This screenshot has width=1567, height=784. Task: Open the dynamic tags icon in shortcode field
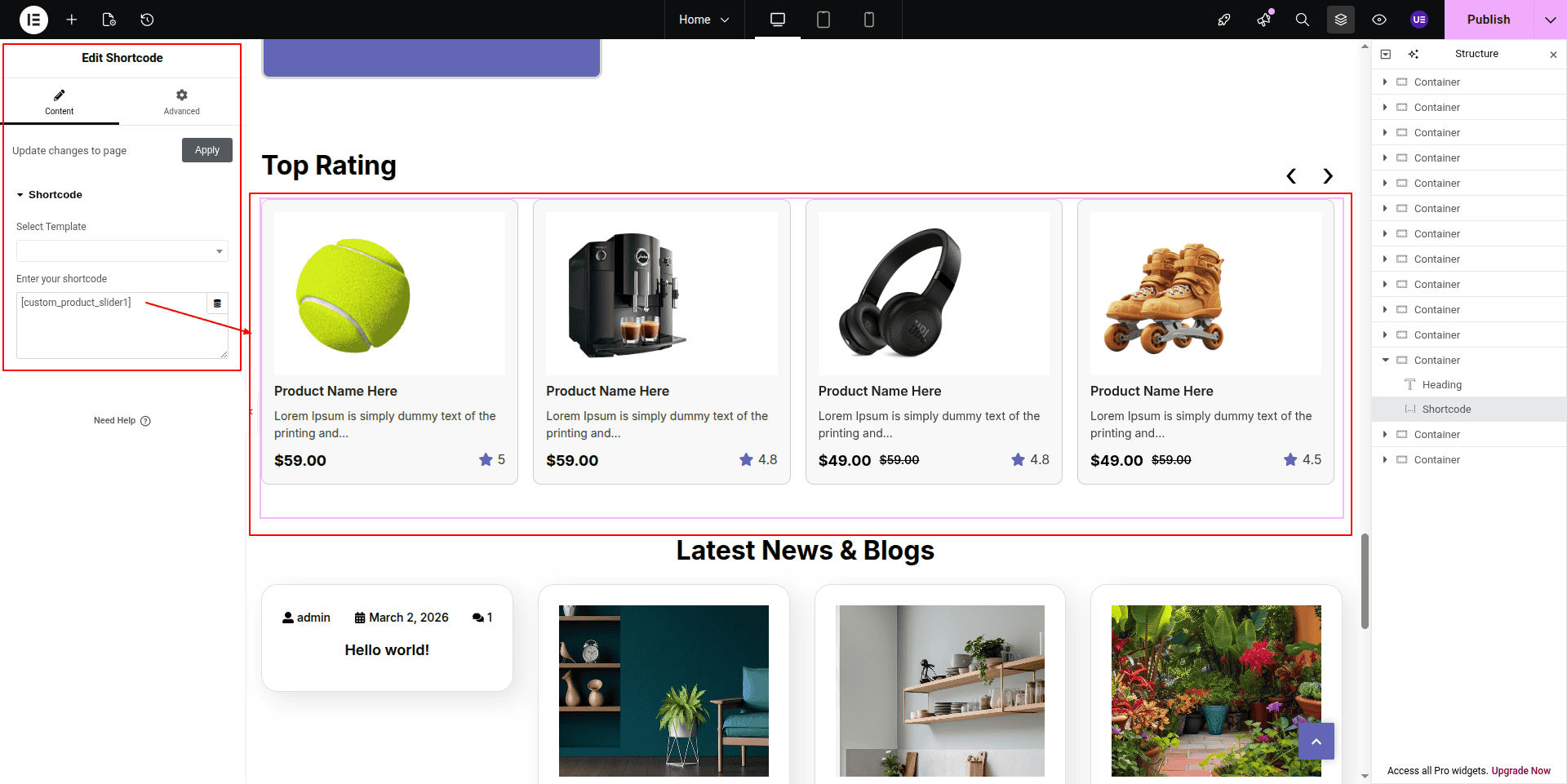pos(217,303)
